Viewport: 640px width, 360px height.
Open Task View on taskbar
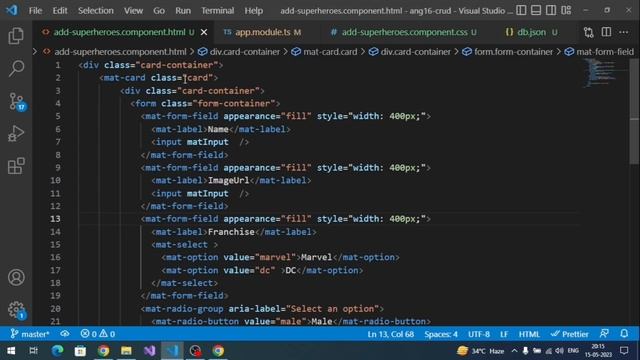tap(33, 351)
